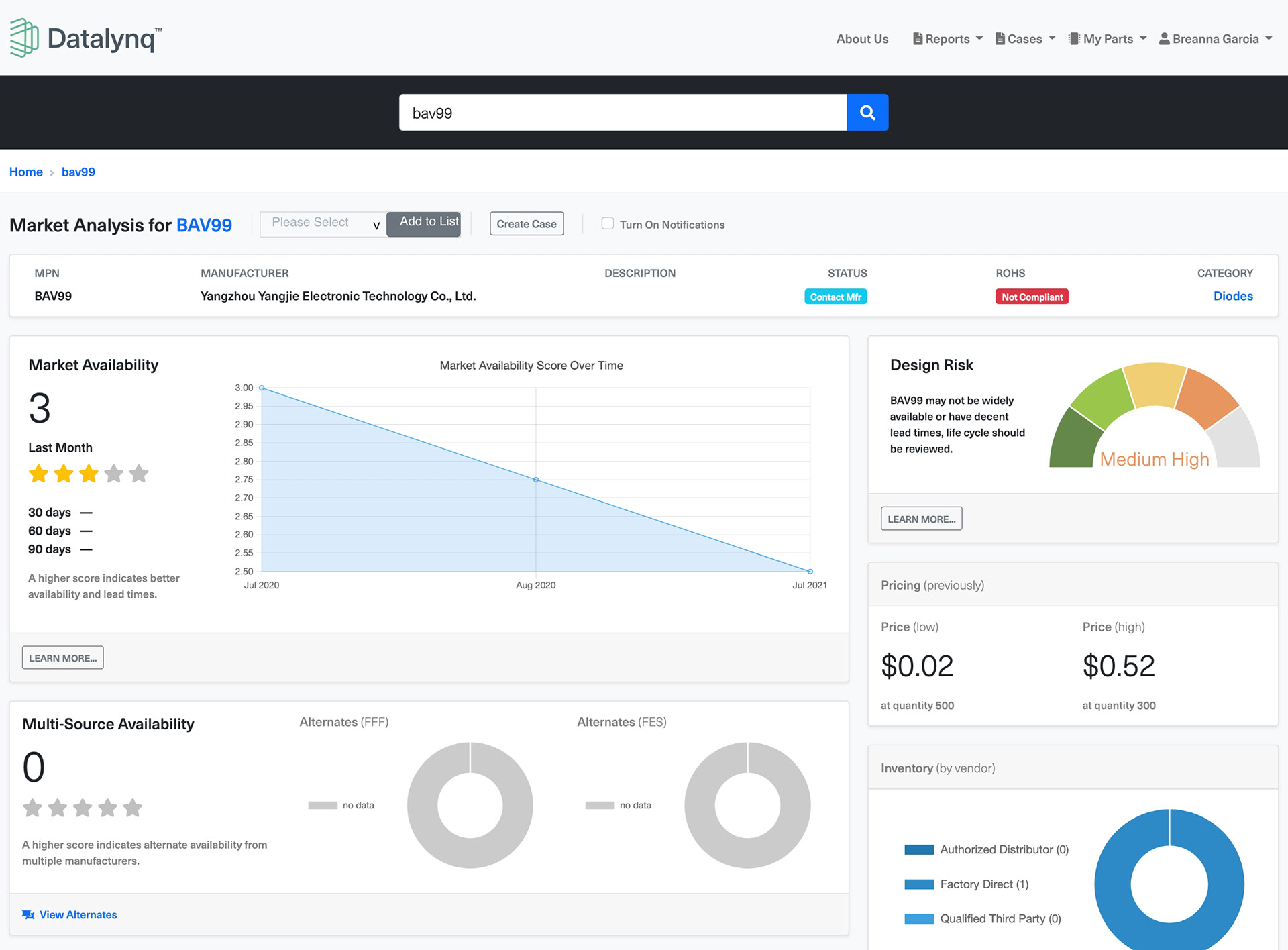Click the Alternates FFF donut chart

pos(470,805)
